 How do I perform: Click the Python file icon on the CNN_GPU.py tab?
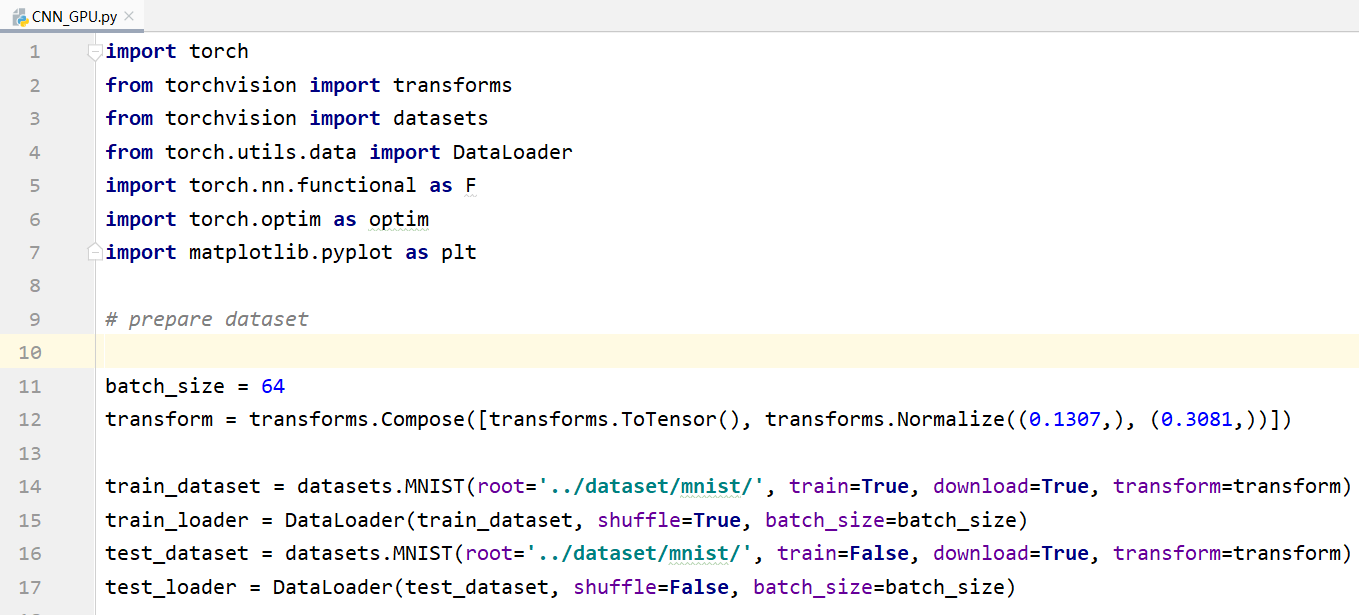point(19,16)
